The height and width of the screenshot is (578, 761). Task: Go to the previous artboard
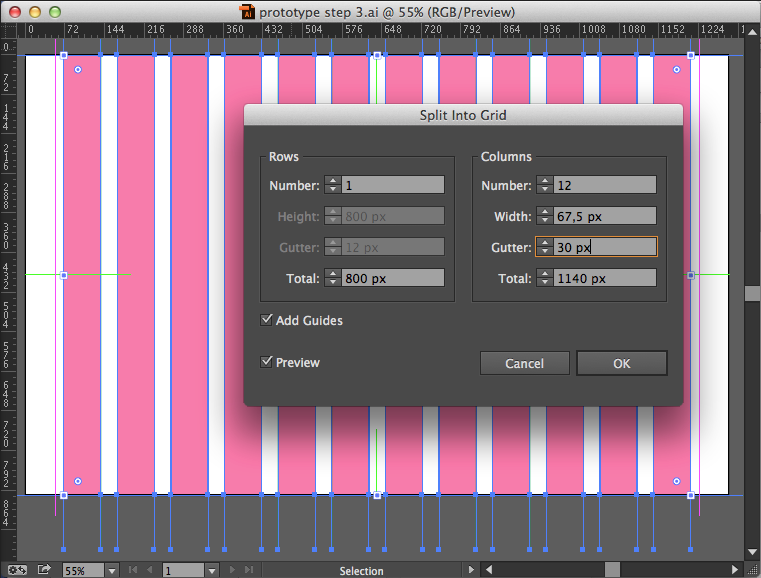[x=149, y=570]
